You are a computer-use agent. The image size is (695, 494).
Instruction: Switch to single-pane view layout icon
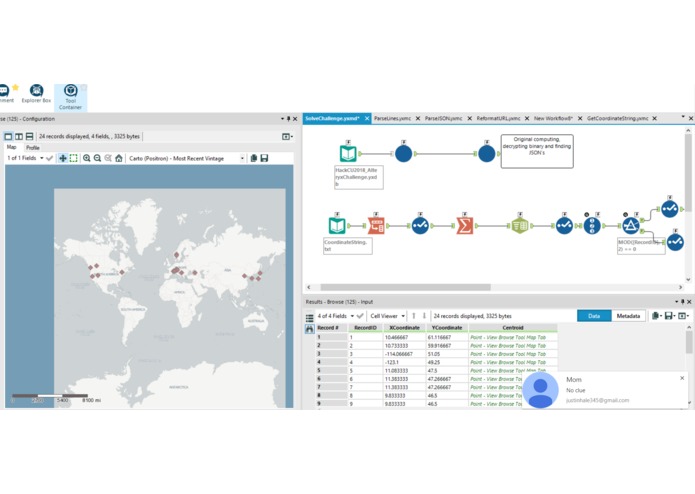8,136
